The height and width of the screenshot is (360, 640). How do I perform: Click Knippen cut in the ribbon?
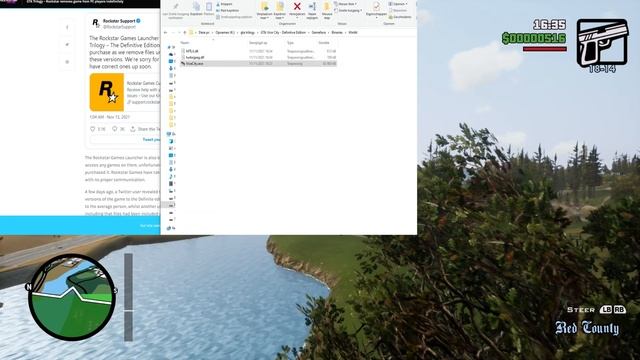pos(224,4)
